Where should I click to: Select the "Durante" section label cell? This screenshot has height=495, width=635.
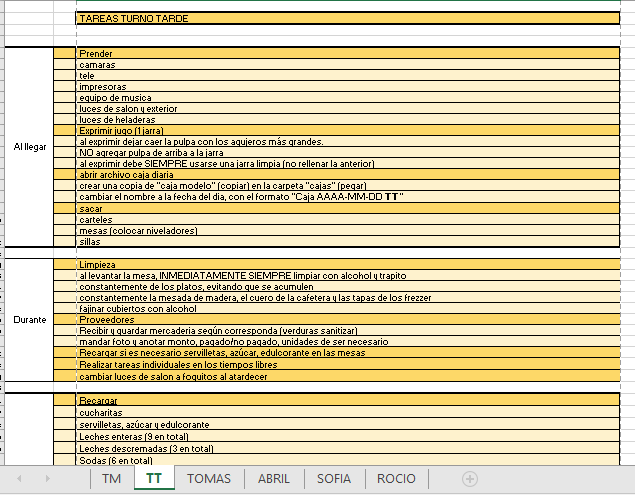pos(29,320)
